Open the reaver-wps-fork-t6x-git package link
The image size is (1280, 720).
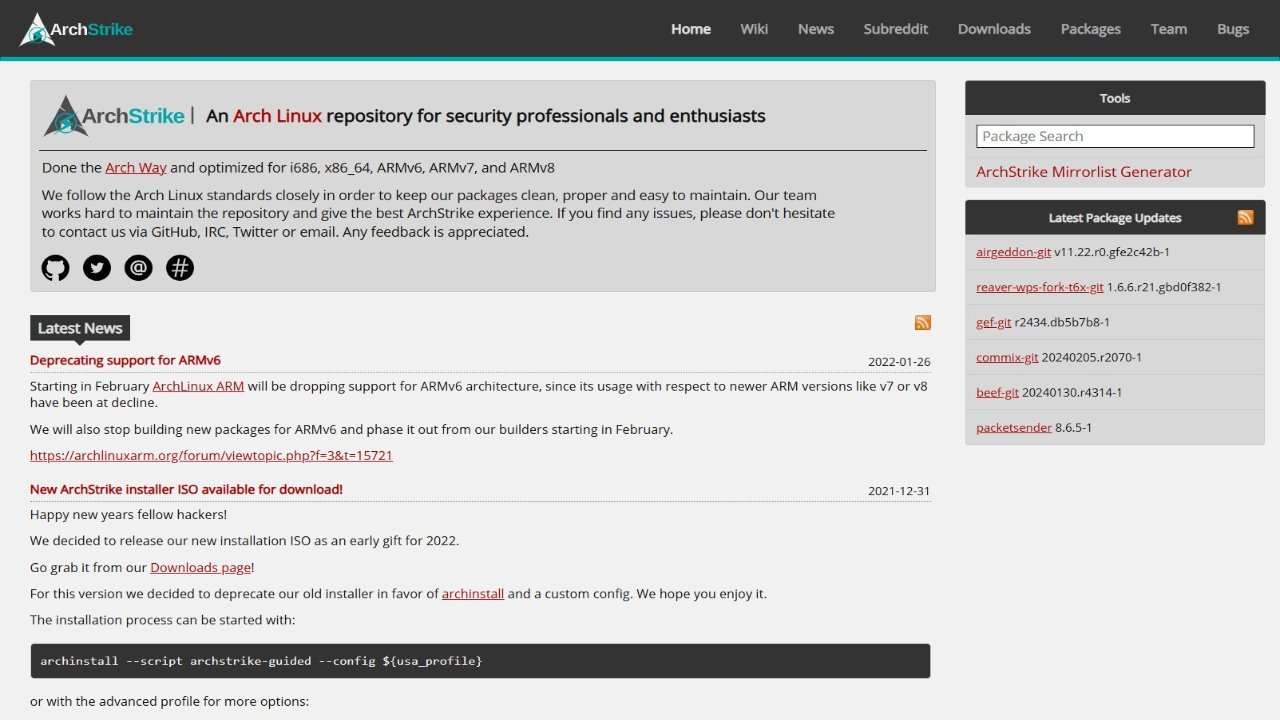[1040, 287]
